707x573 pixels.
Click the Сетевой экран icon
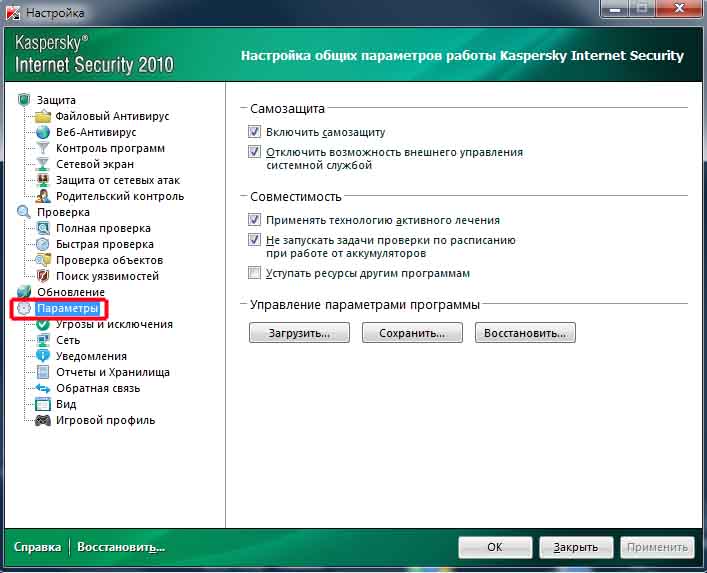pos(43,164)
